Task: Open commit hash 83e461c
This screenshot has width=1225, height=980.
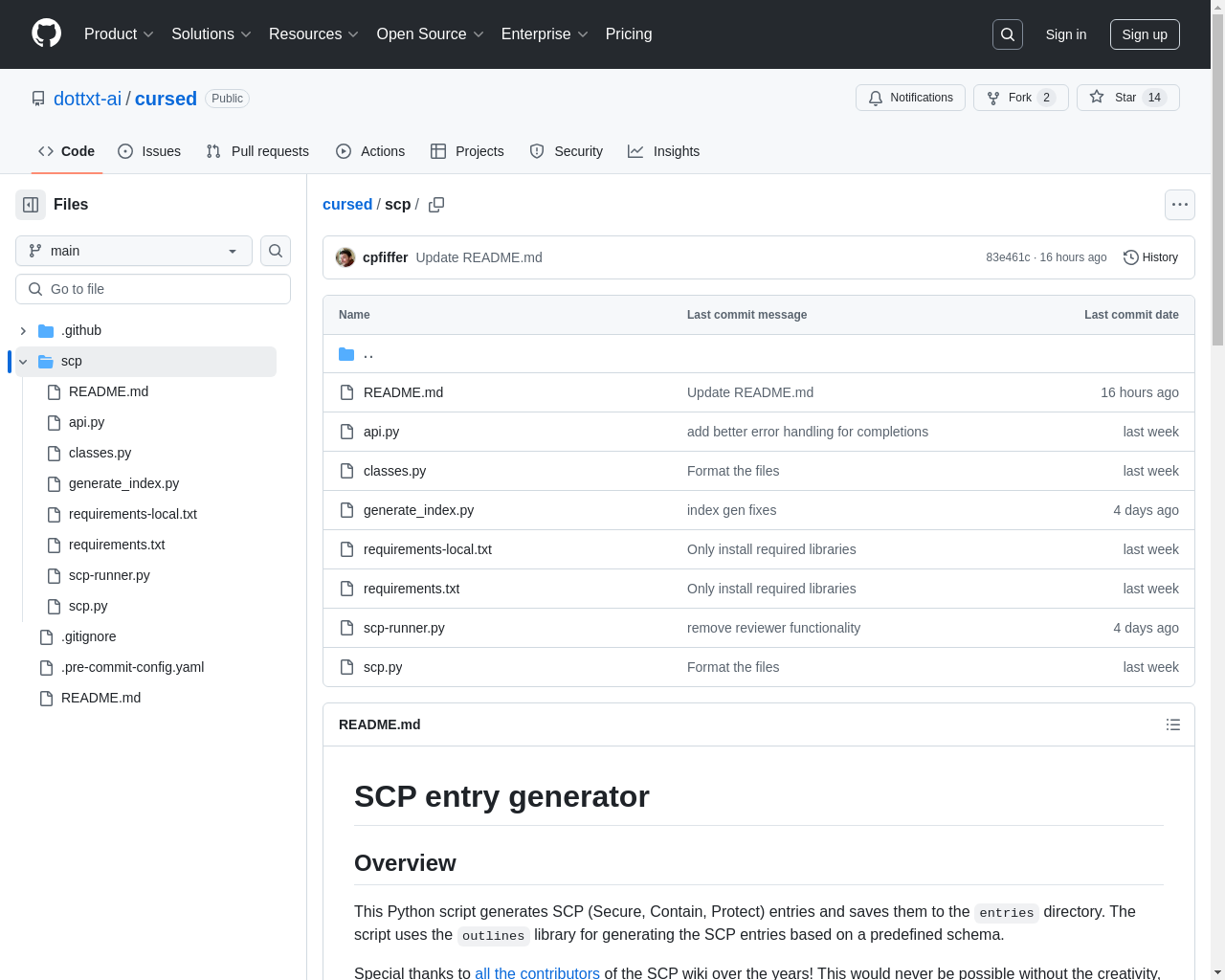Action: pos(1008,257)
